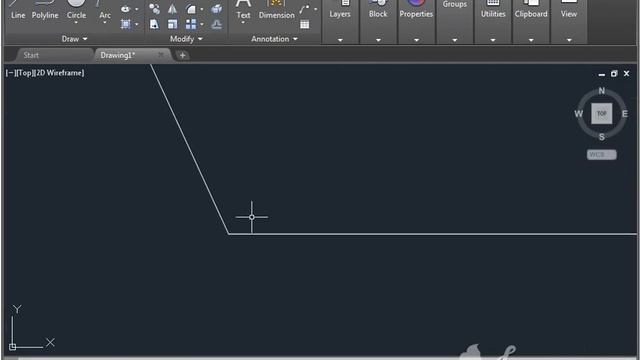Open the Ellipse options dropdown arrow
This screenshot has height=360, width=640.
pos(136,9)
